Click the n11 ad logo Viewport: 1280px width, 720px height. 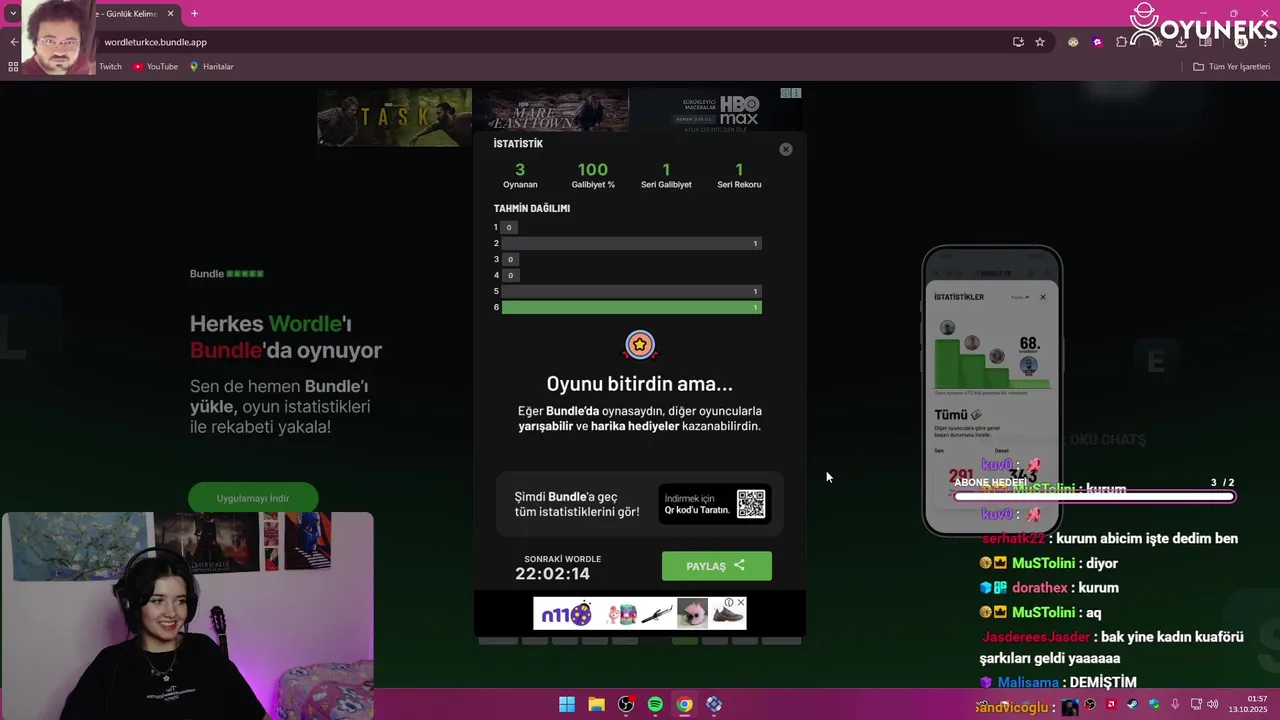tap(567, 614)
